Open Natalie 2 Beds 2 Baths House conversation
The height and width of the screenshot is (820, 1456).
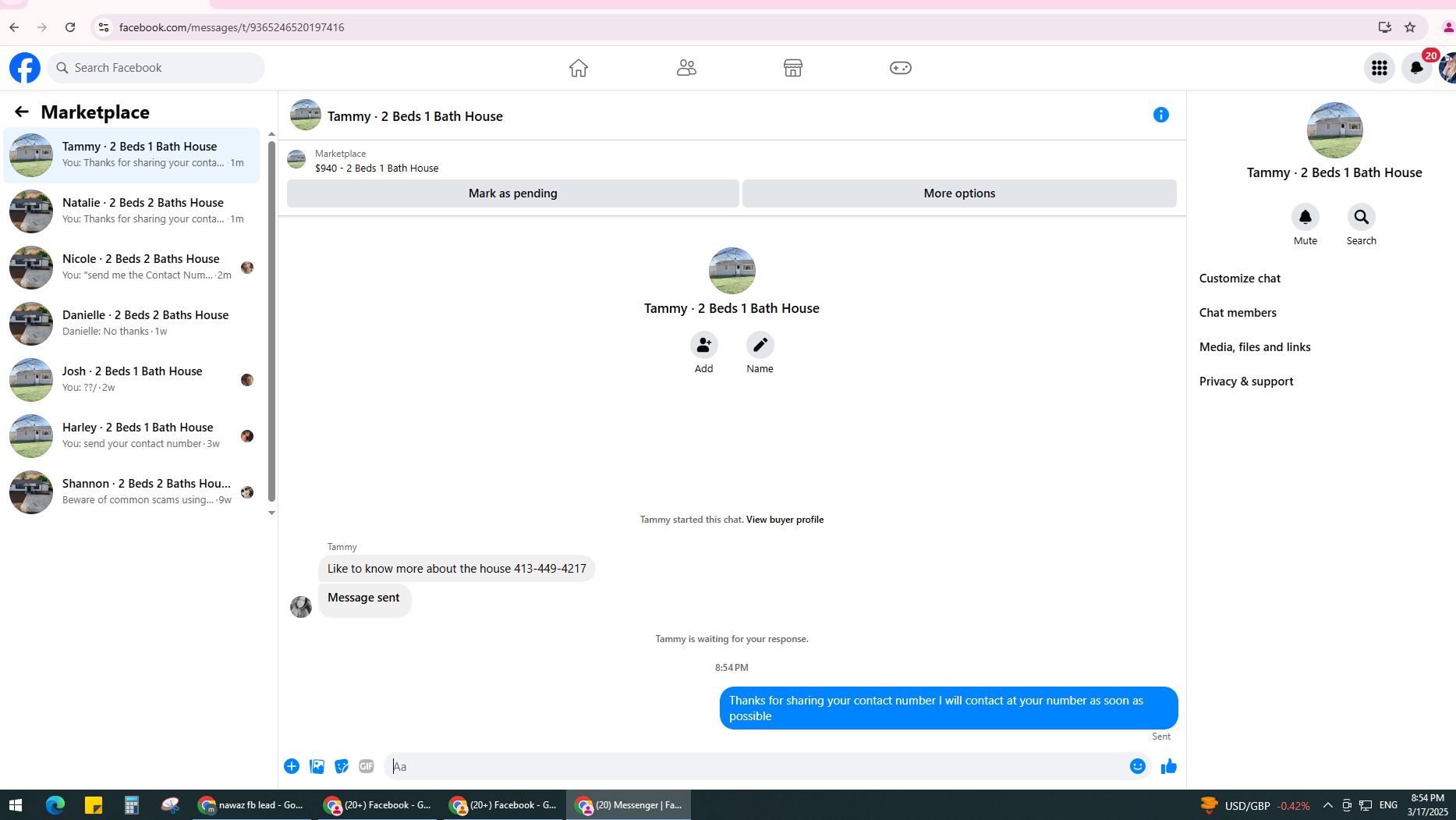[132, 211]
